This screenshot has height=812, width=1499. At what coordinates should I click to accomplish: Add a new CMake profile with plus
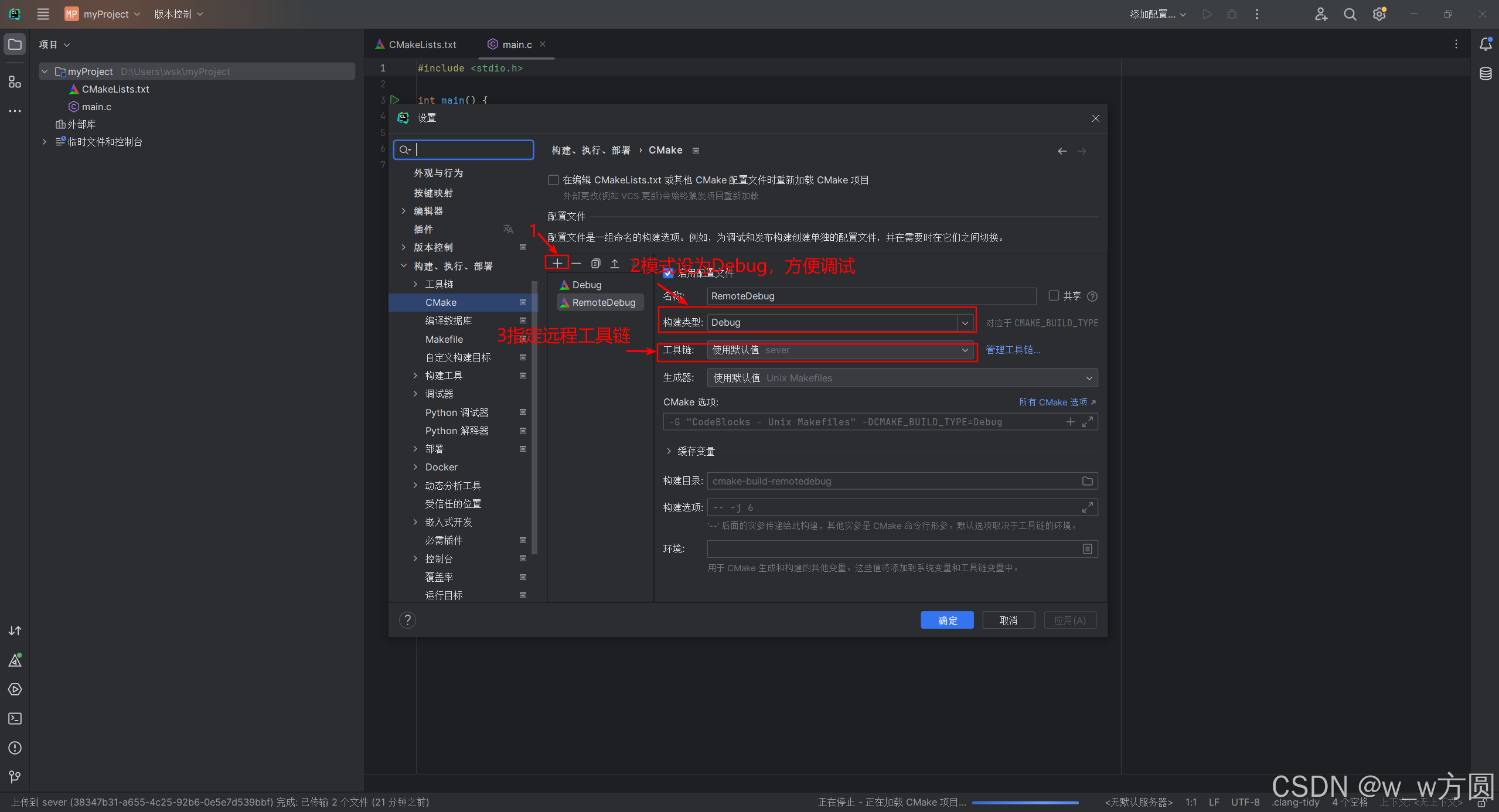[557, 264]
